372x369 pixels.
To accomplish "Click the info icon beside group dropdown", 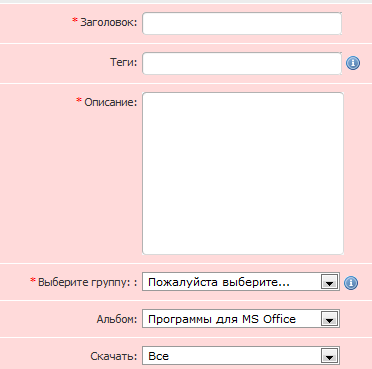I will click(x=351, y=283).
